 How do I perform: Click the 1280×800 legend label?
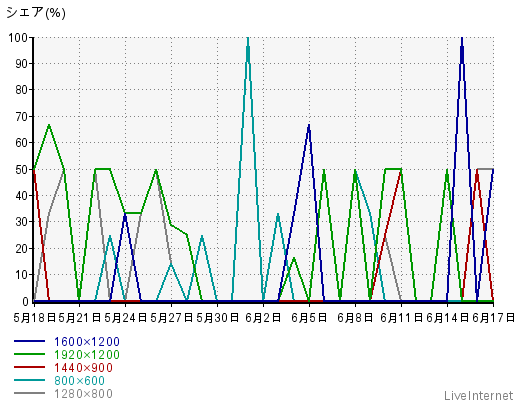[x=83, y=394]
